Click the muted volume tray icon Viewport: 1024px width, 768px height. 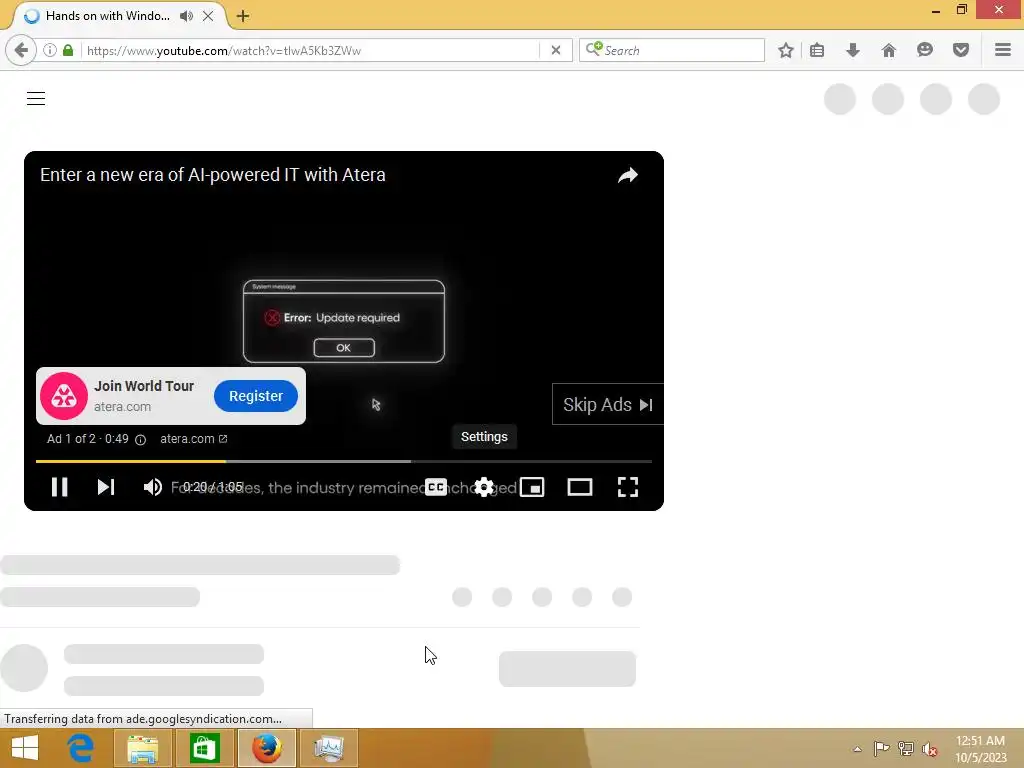pyautogui.click(x=930, y=749)
